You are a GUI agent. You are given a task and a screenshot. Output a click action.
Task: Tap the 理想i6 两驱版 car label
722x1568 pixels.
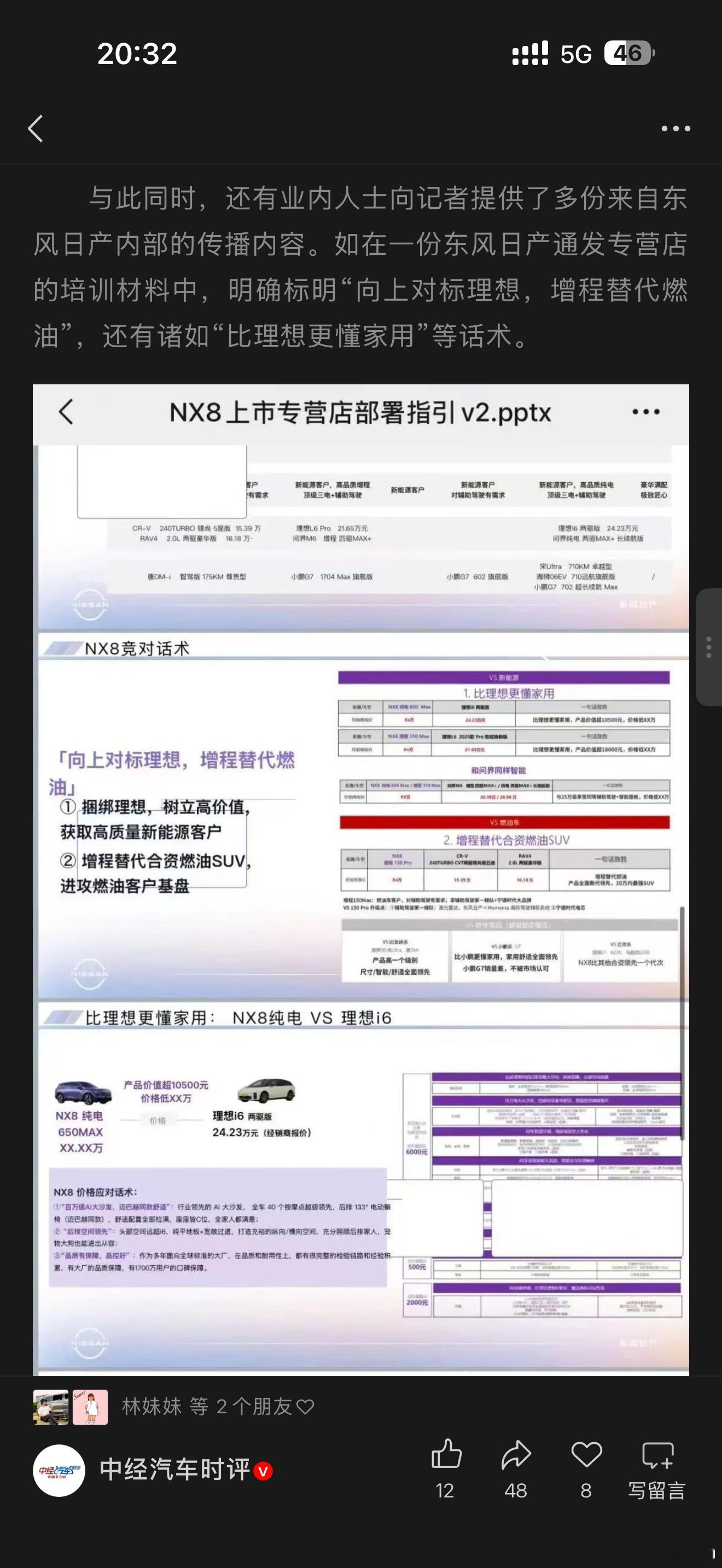(242, 1116)
